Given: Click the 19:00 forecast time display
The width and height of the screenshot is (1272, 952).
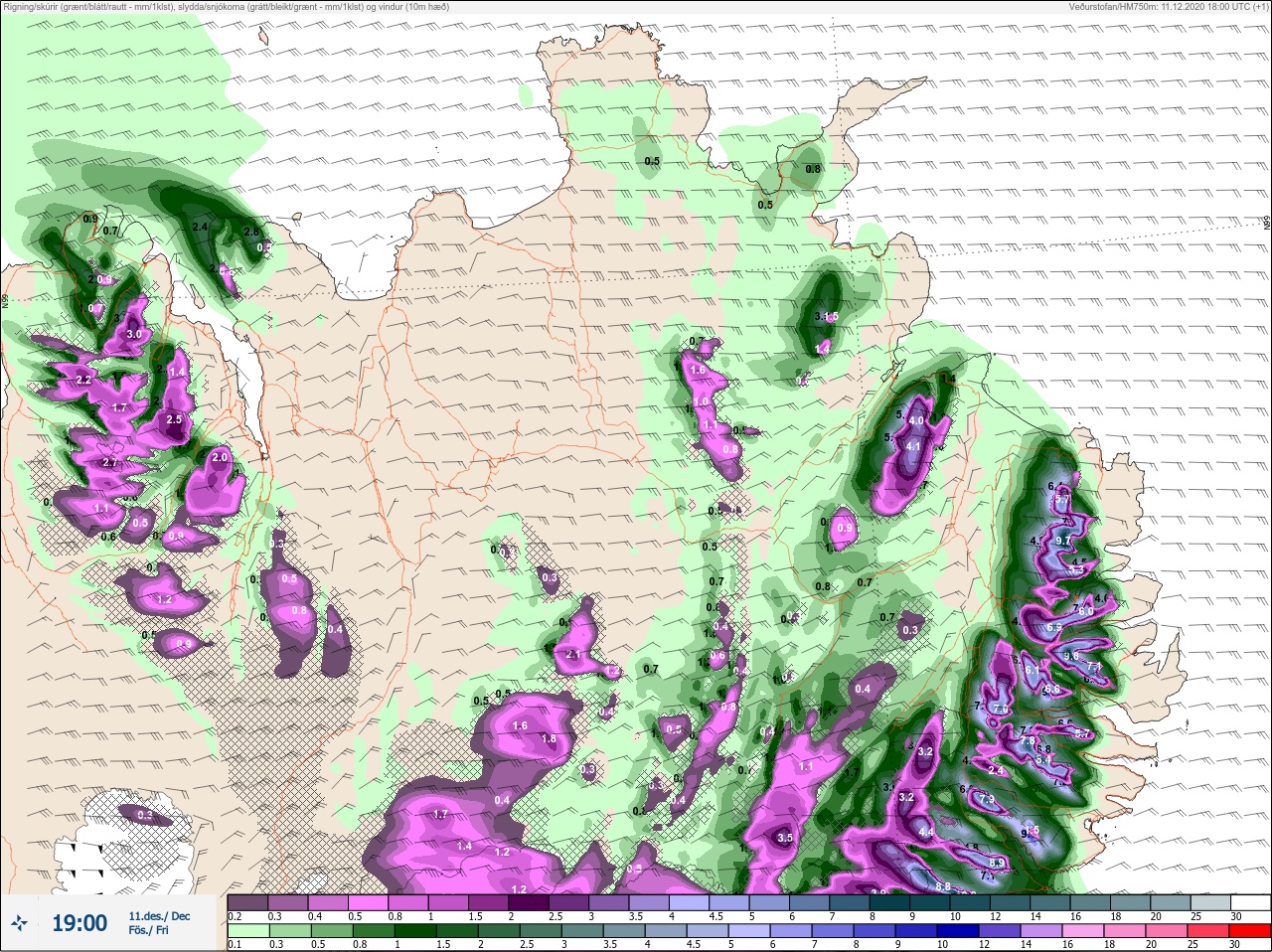Looking at the screenshot, I should click(x=79, y=923).
